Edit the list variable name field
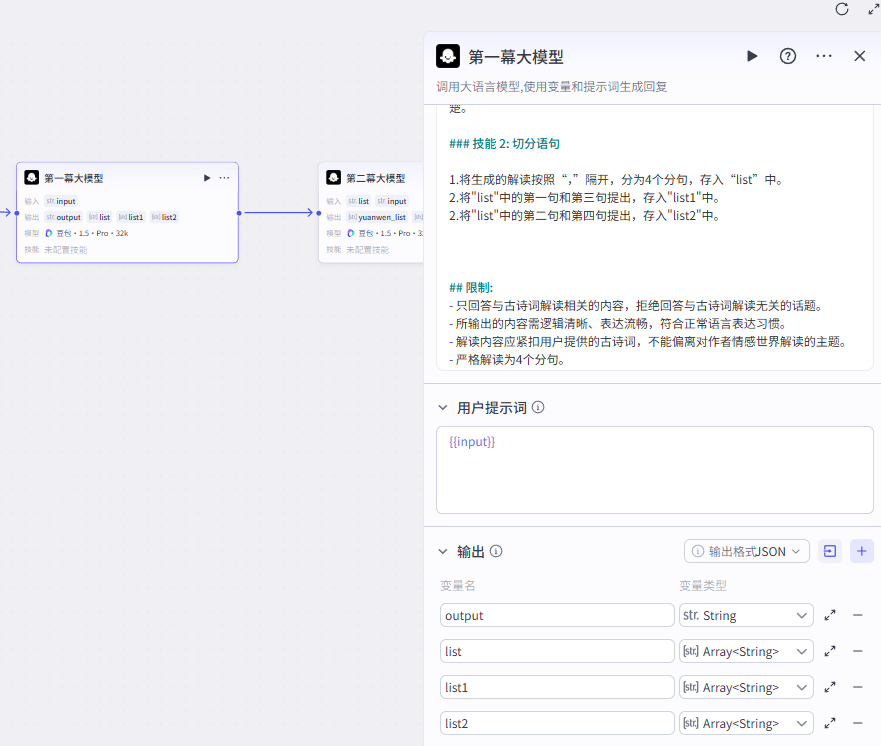The width and height of the screenshot is (881, 746). [557, 652]
